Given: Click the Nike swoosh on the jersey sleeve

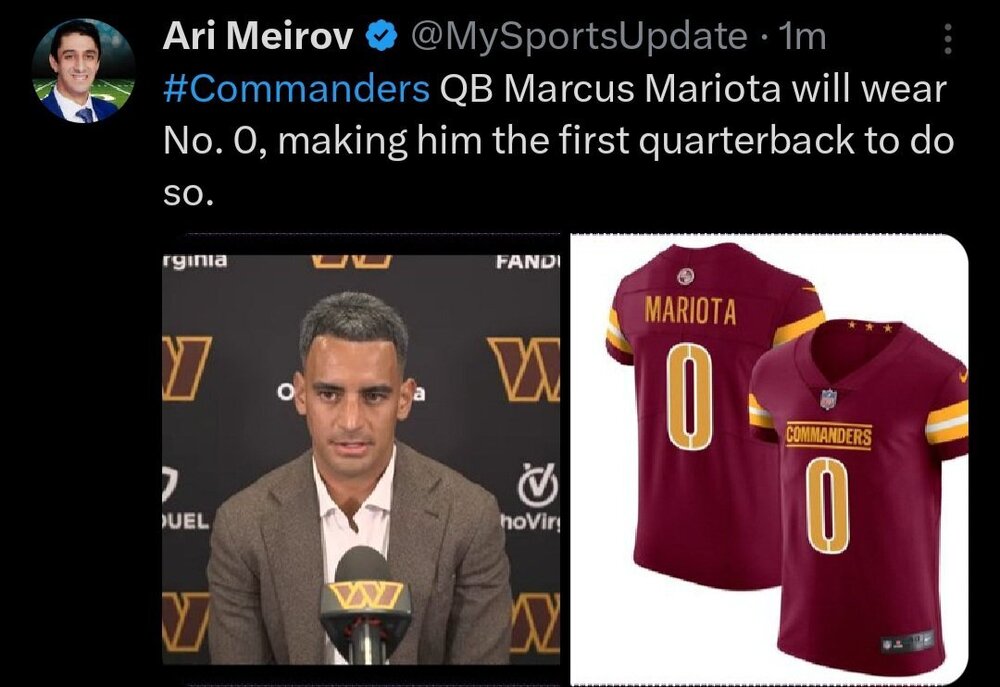Looking at the screenshot, I should pyautogui.click(x=961, y=378).
